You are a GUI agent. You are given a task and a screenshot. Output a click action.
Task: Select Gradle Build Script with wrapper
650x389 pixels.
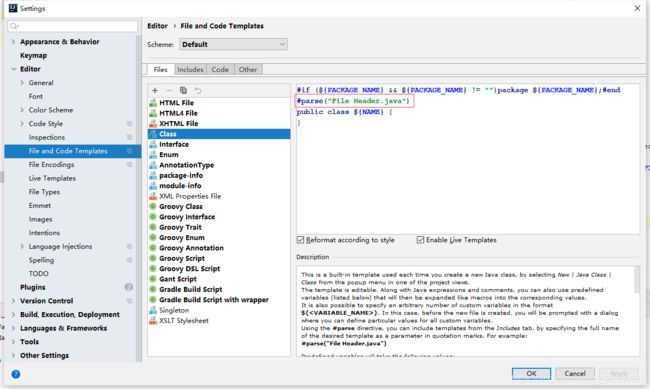(214, 300)
